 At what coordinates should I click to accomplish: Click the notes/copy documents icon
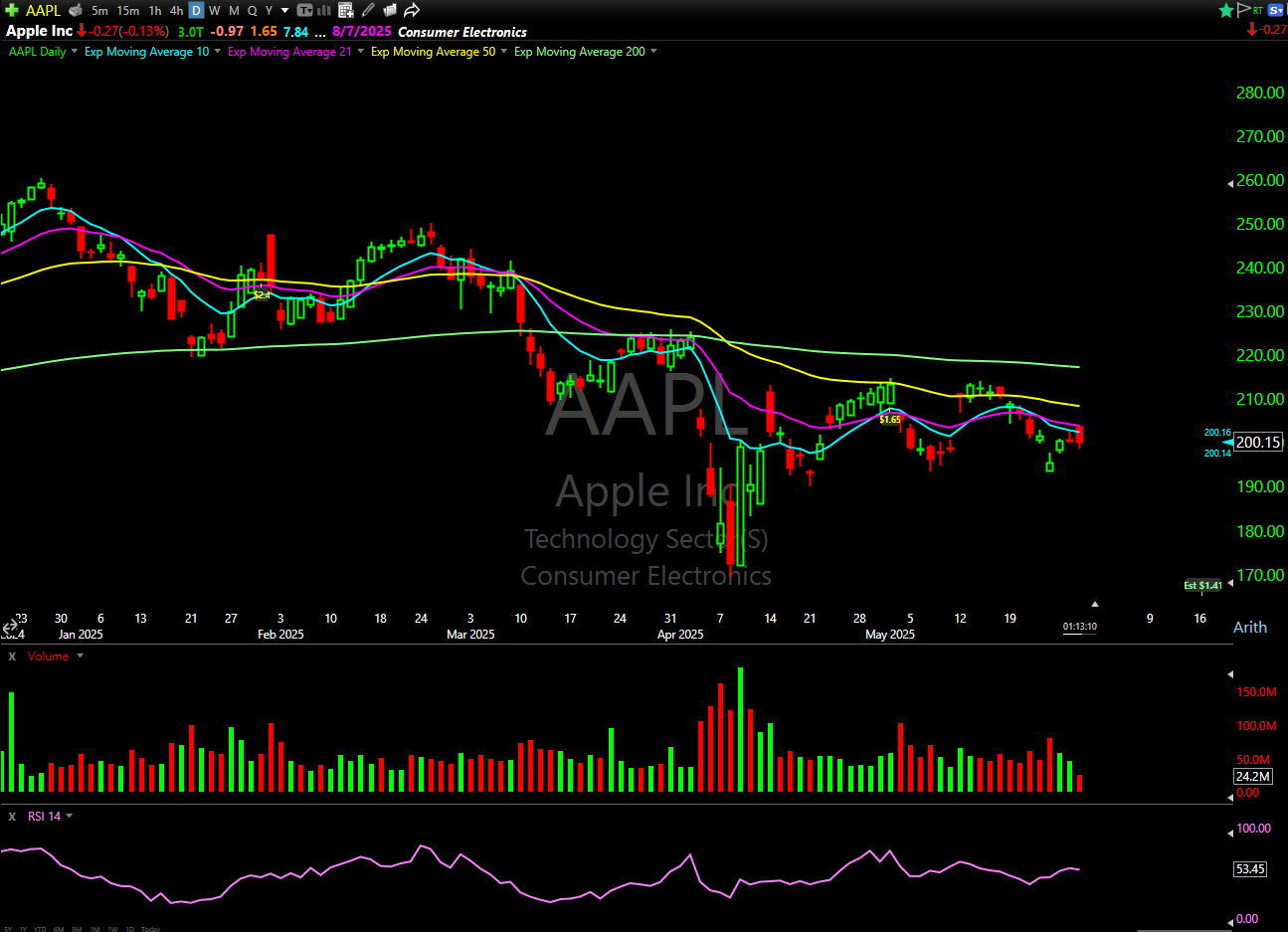pos(390,10)
